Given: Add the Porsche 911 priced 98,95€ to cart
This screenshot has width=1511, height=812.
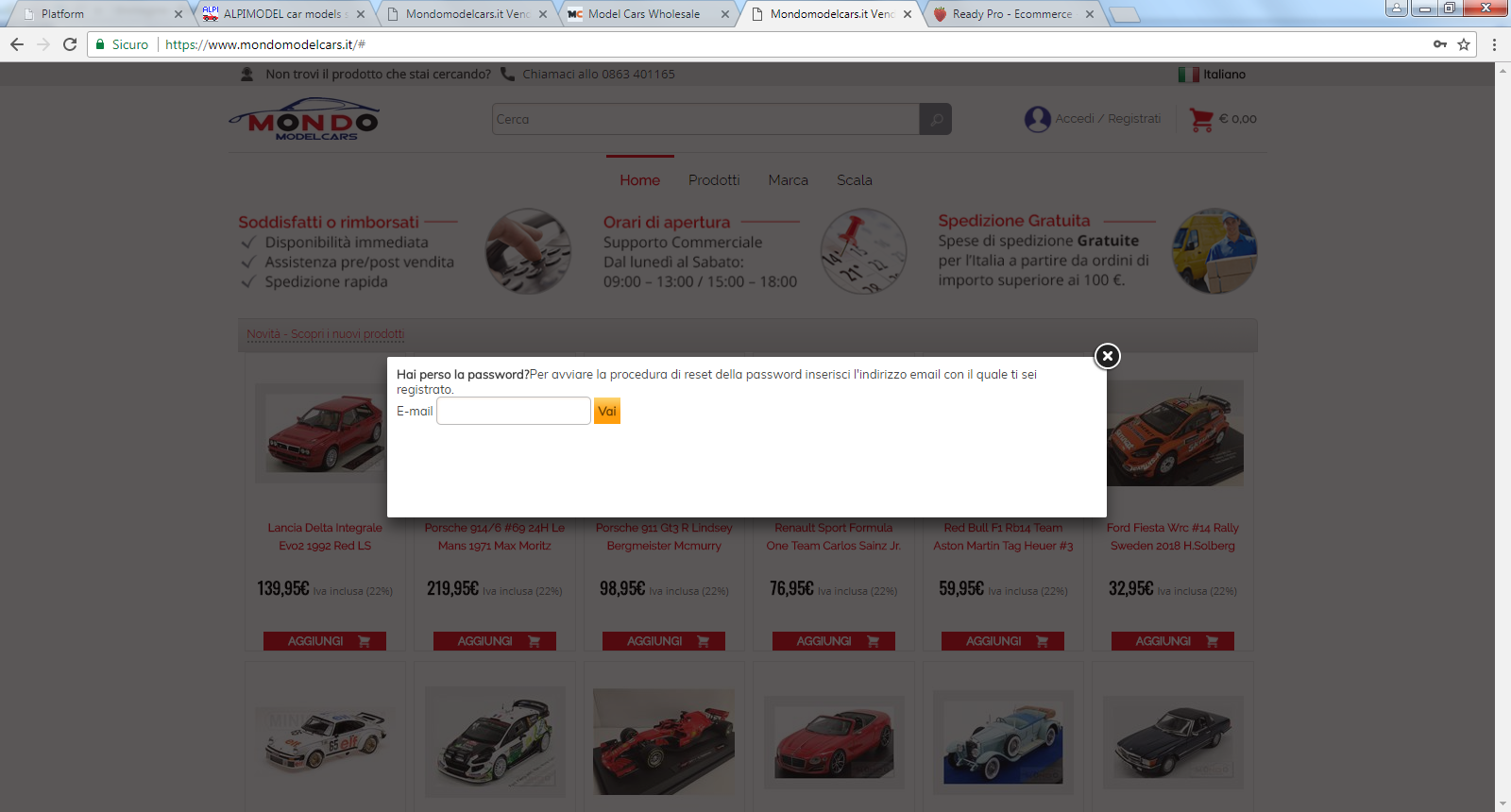Looking at the screenshot, I should (x=664, y=641).
